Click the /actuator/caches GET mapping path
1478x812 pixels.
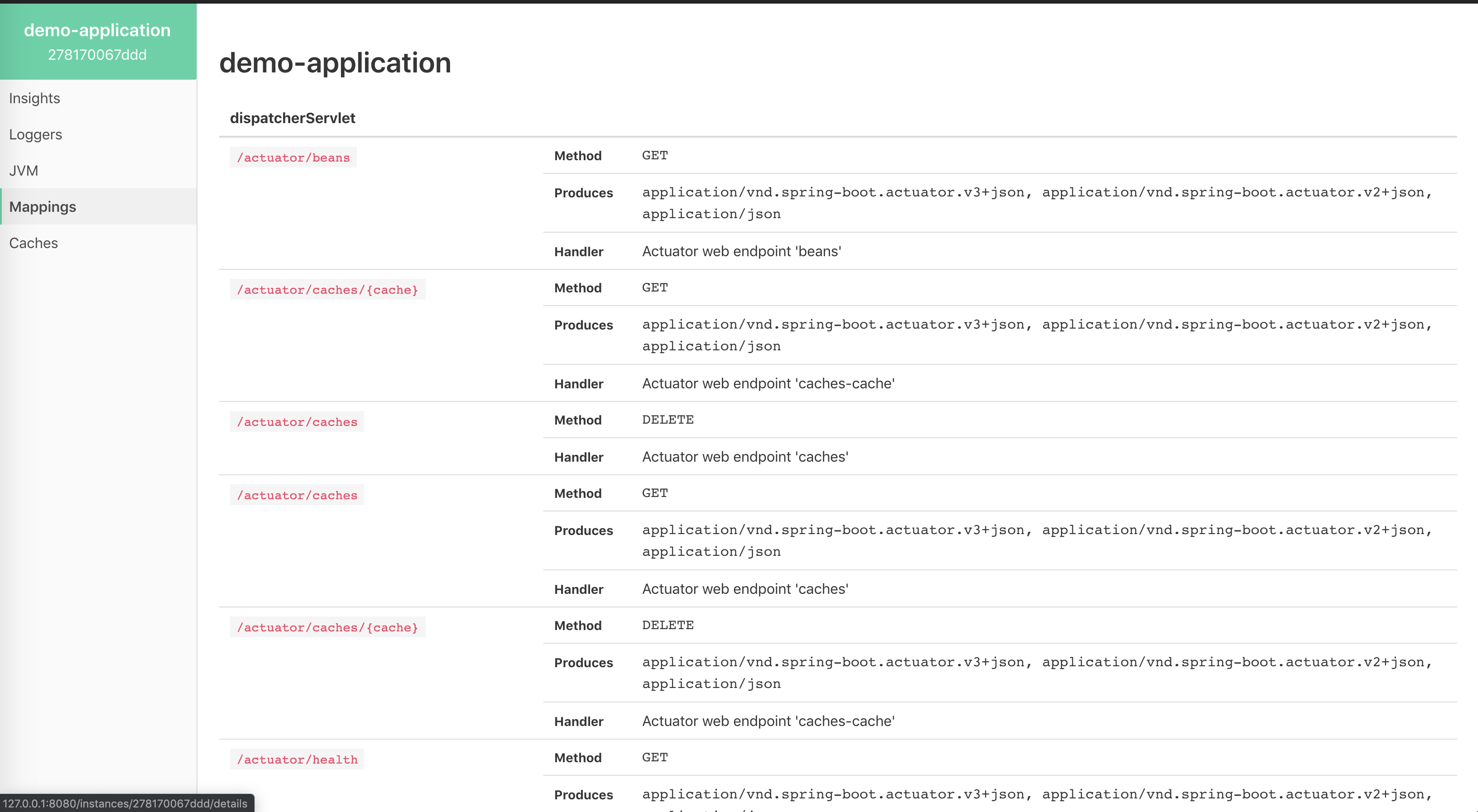[x=297, y=496]
